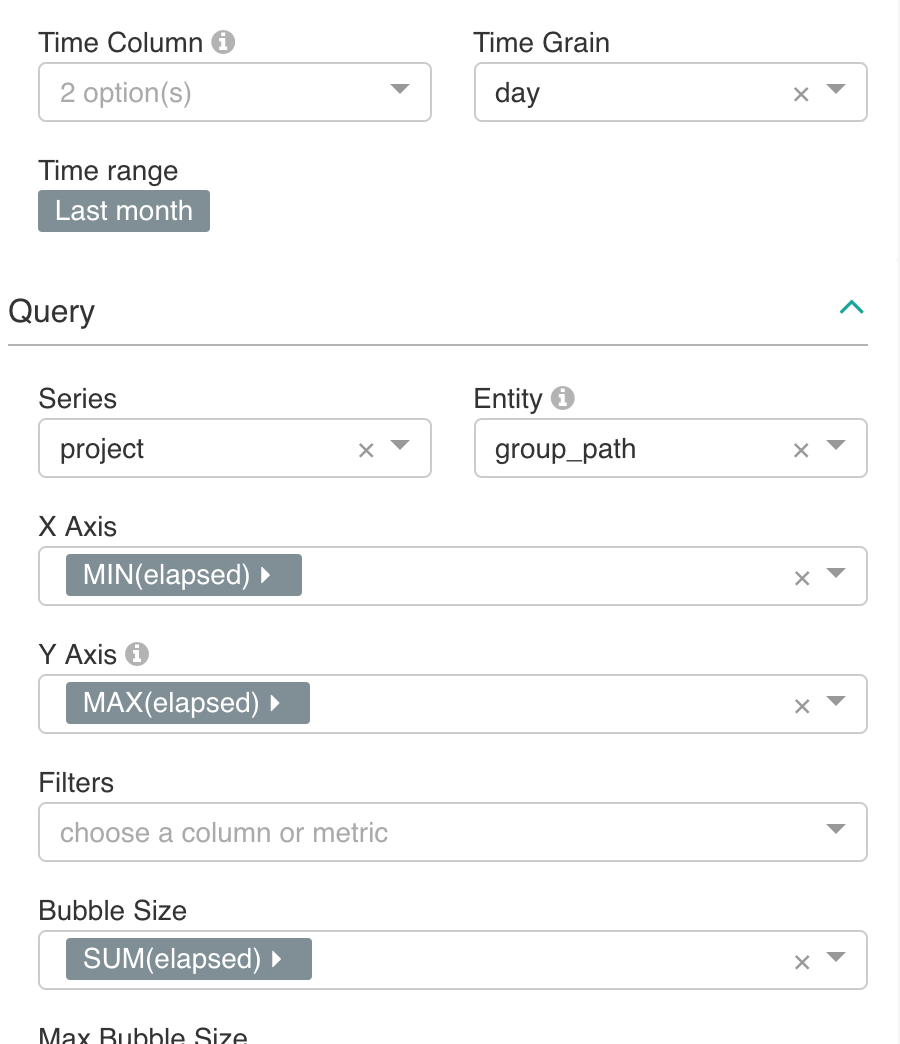Change the Last month time range

[123, 210]
